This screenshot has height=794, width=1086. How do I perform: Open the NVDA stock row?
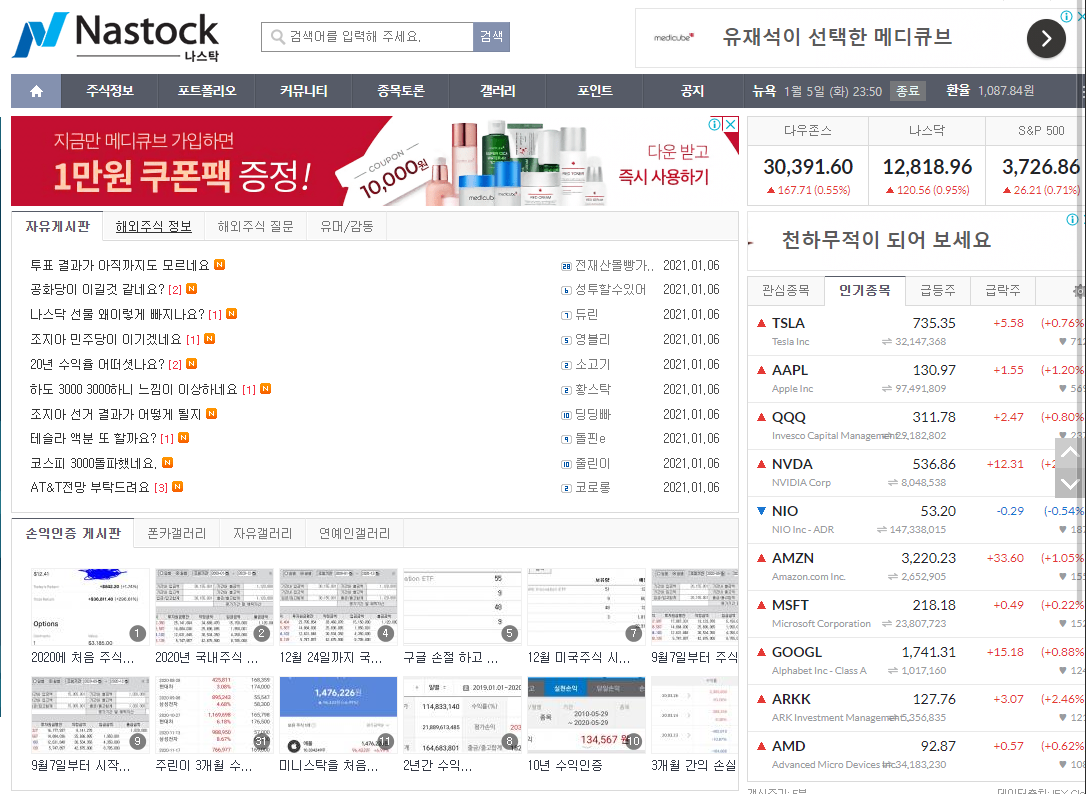tap(916, 473)
